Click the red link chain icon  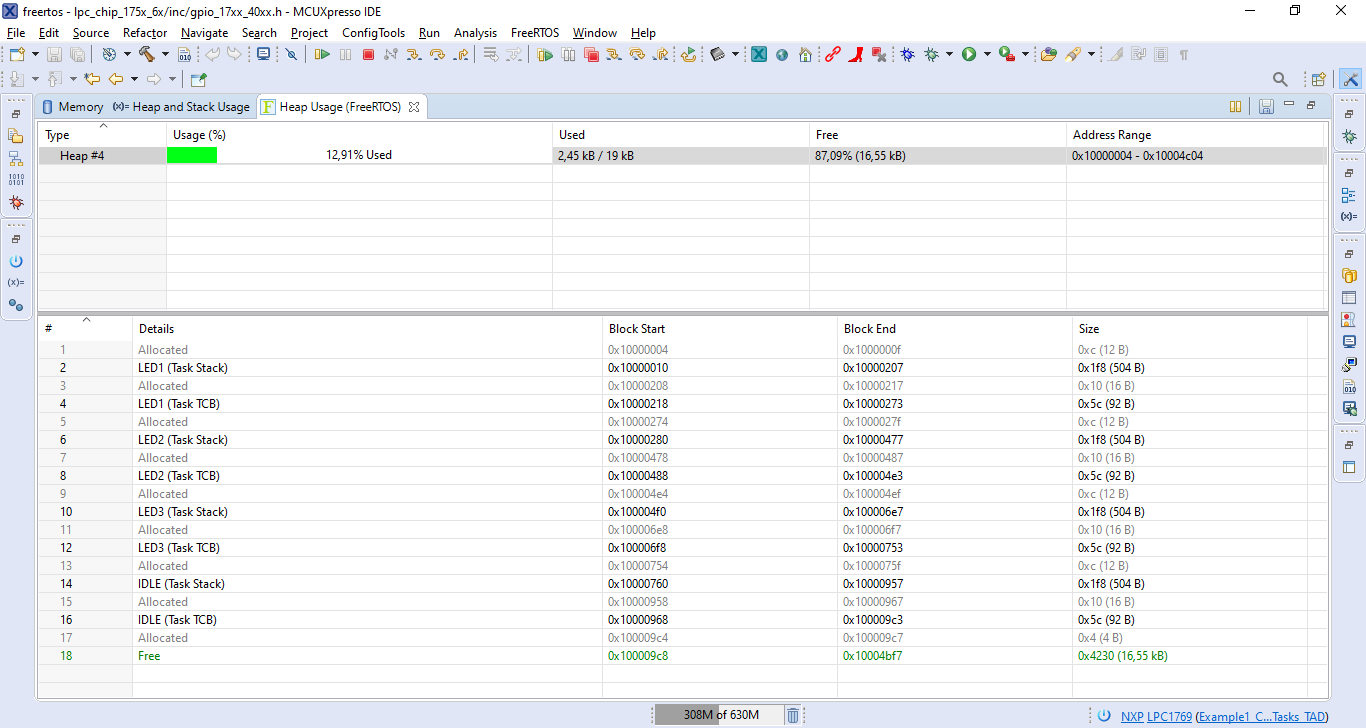coord(832,54)
